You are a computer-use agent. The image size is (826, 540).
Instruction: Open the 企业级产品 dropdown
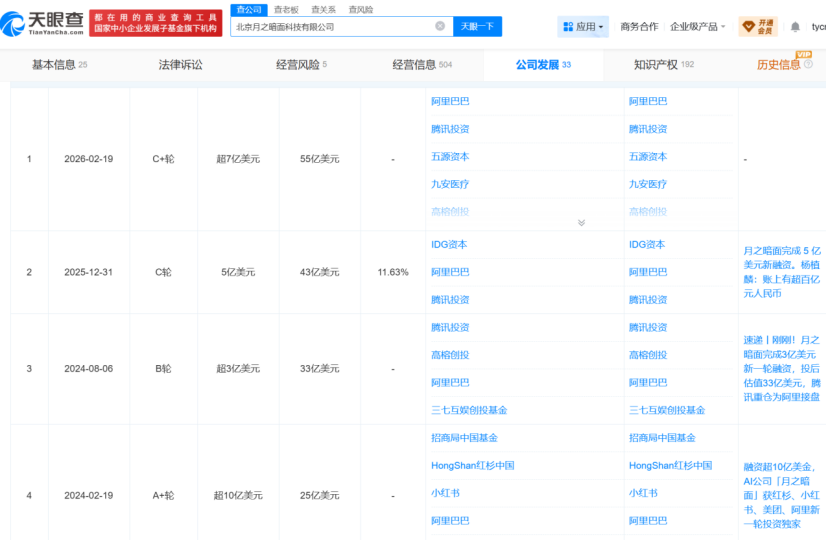tap(697, 26)
